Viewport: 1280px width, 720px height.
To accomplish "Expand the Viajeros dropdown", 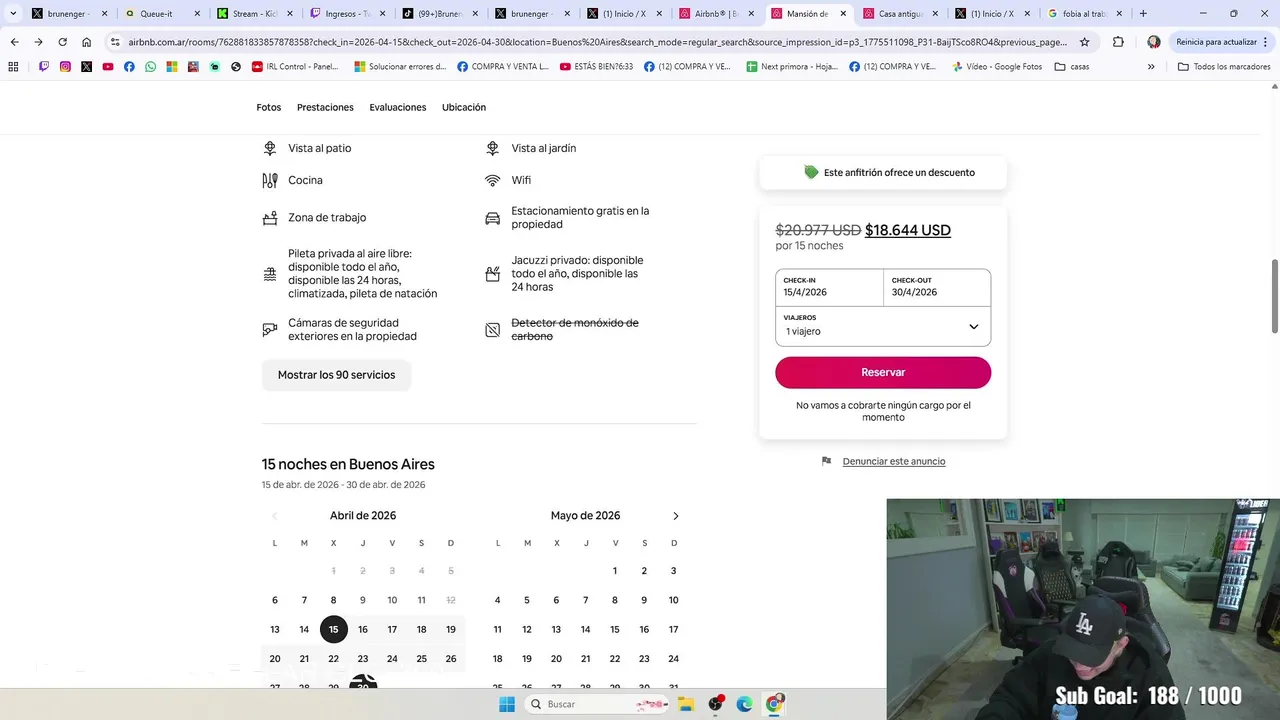I will (x=883, y=326).
